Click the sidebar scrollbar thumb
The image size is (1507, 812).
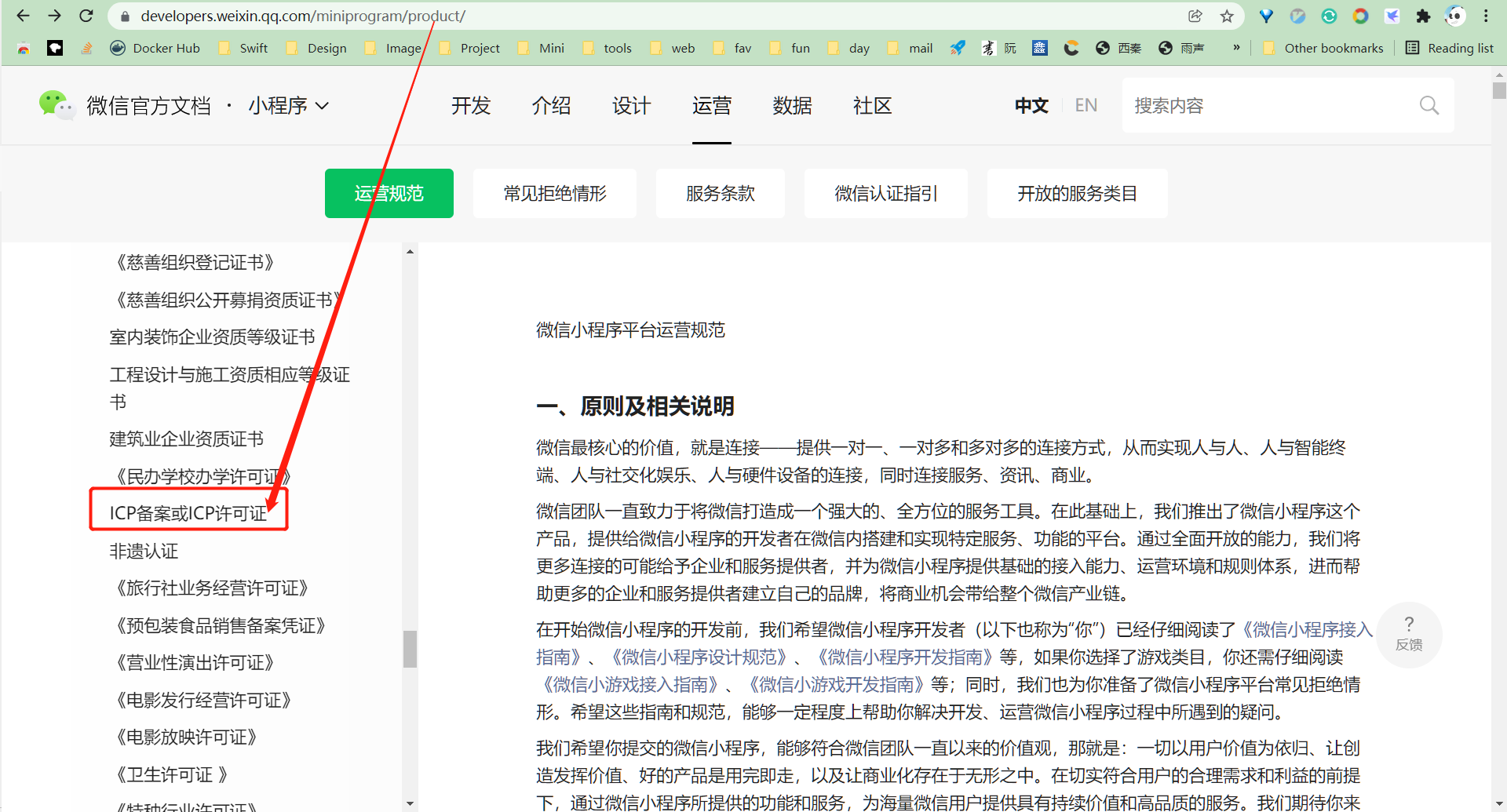[410, 649]
